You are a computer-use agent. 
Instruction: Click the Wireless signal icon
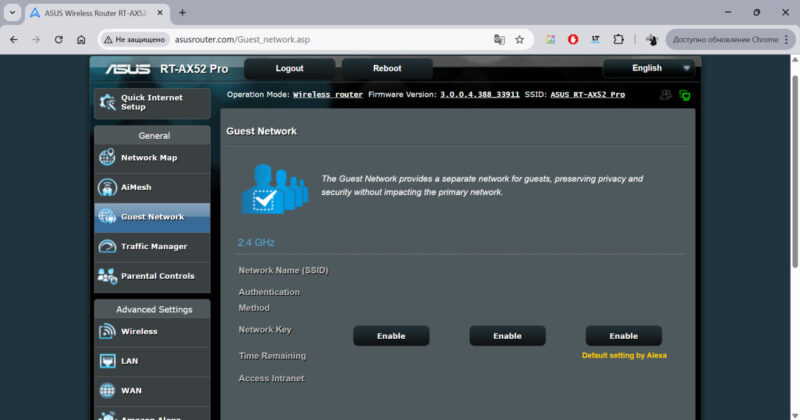point(107,331)
